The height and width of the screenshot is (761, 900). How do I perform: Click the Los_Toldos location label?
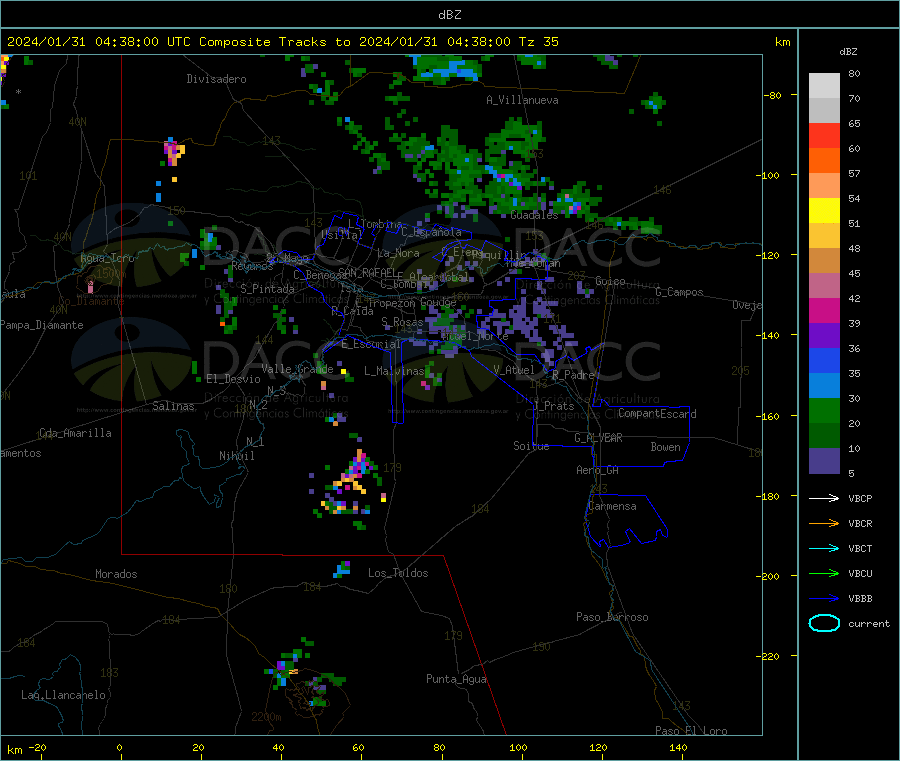pyautogui.click(x=398, y=573)
